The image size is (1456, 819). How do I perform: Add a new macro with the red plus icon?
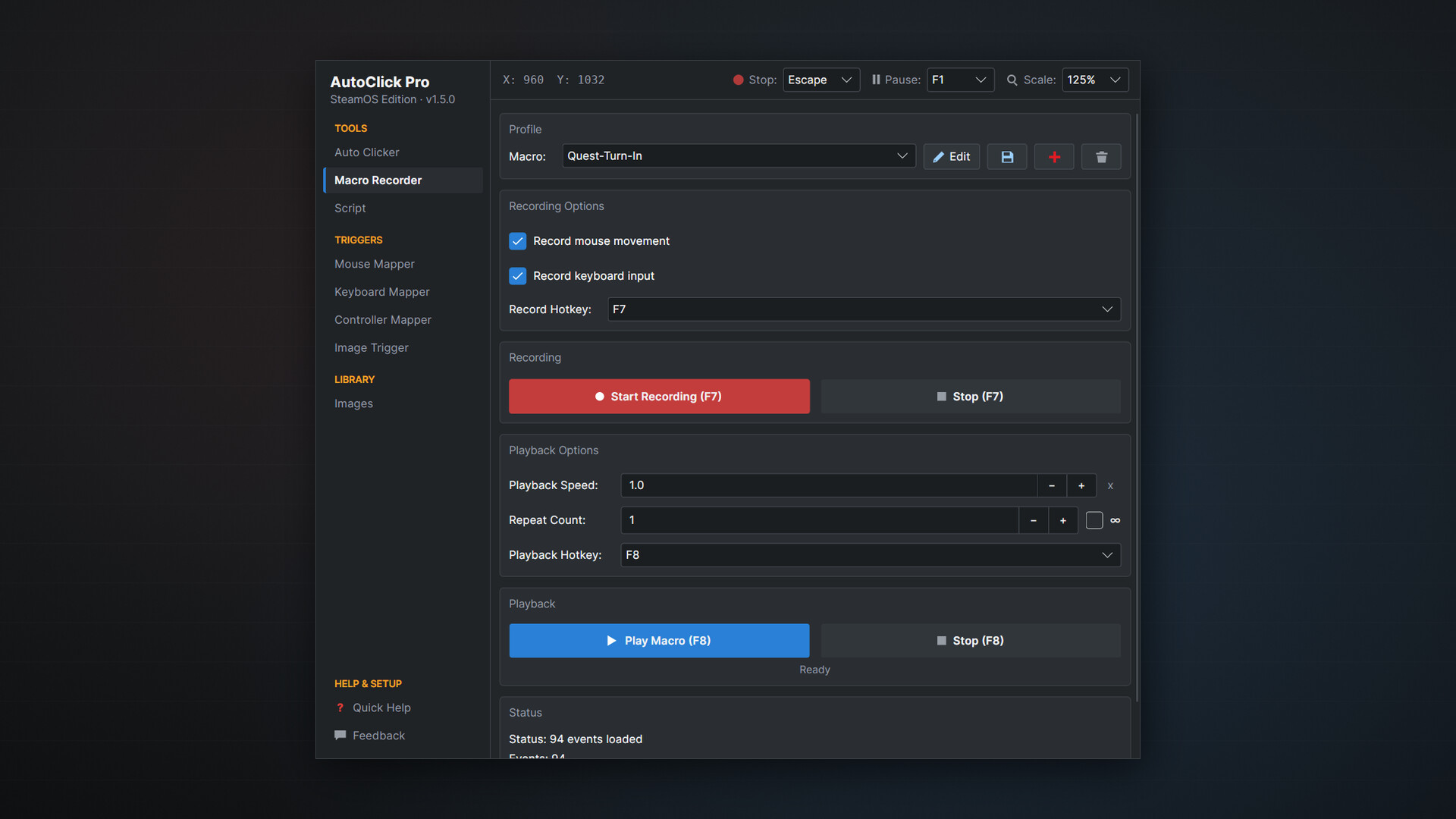pos(1054,157)
